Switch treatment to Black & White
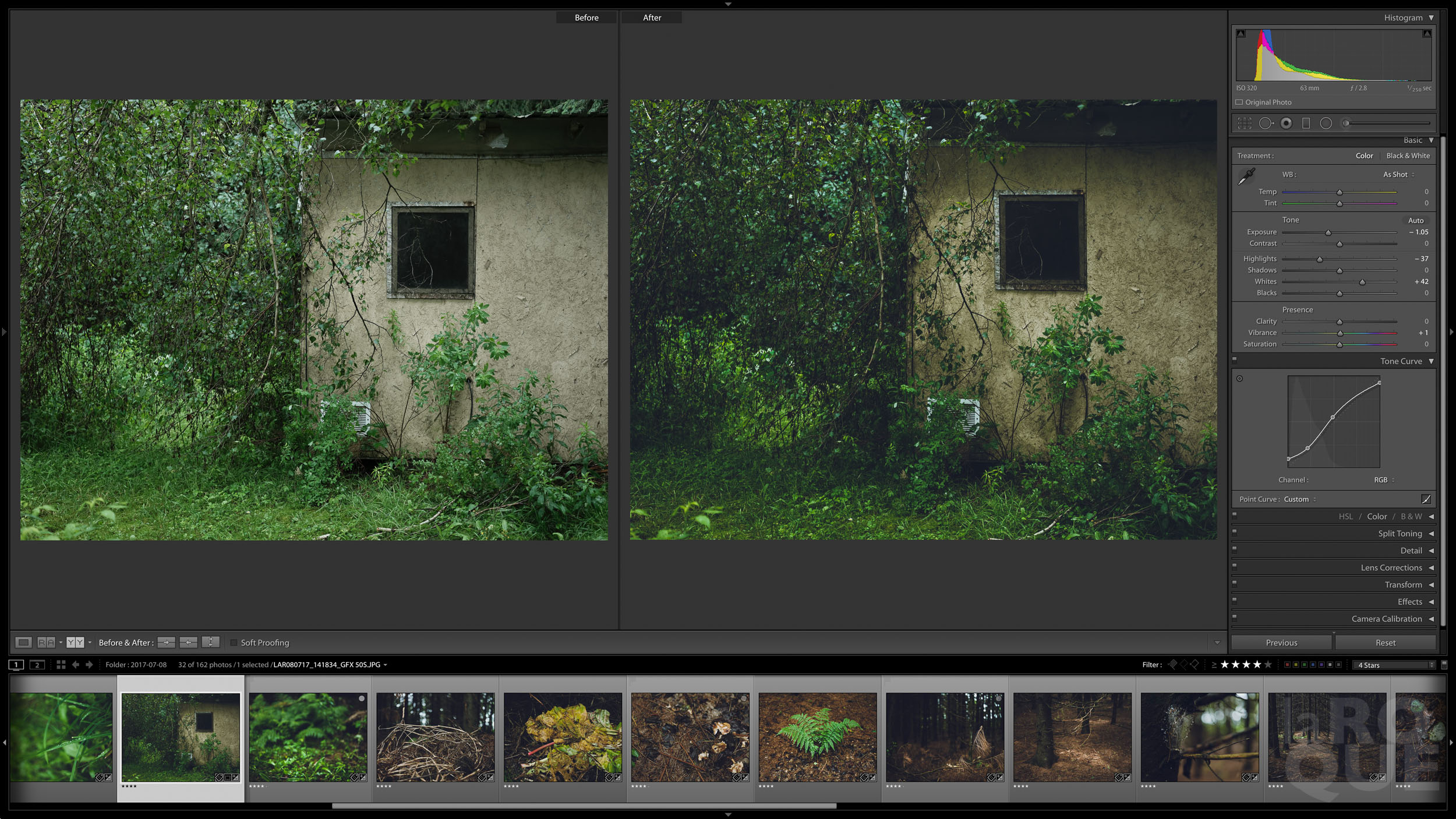Image resolution: width=1456 pixels, height=819 pixels. (1408, 156)
